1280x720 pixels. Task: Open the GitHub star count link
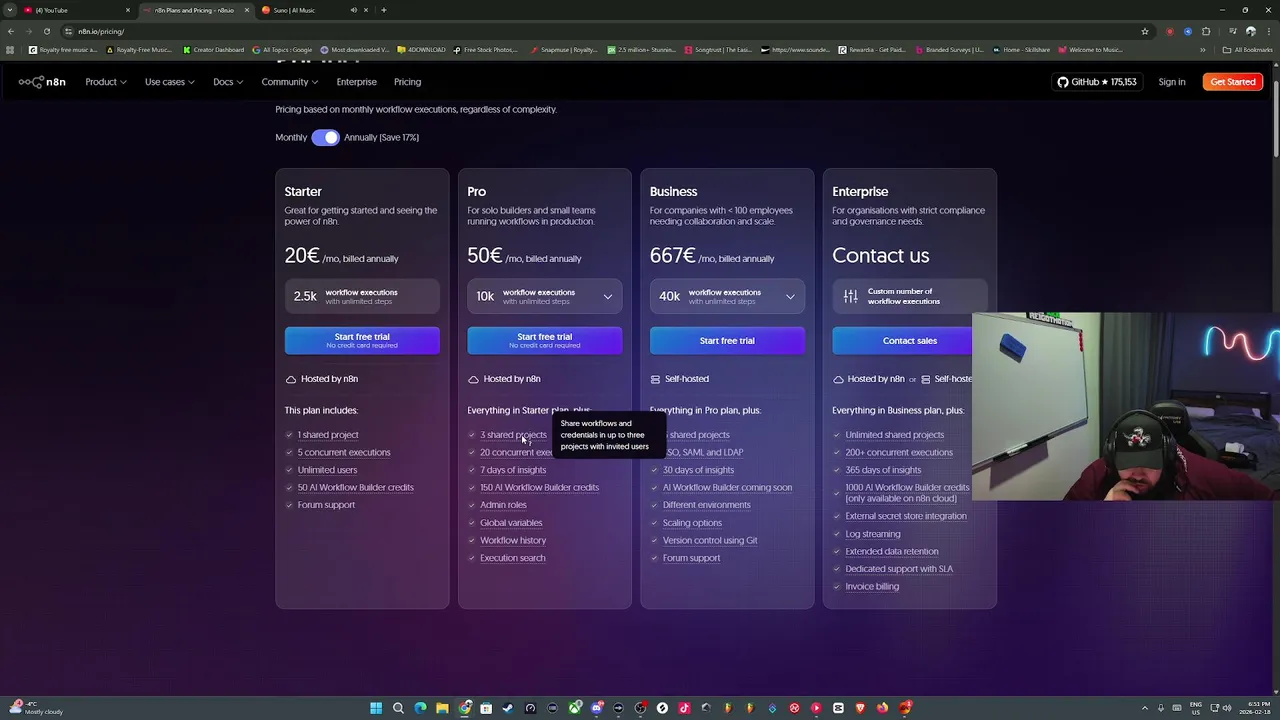click(x=1097, y=82)
